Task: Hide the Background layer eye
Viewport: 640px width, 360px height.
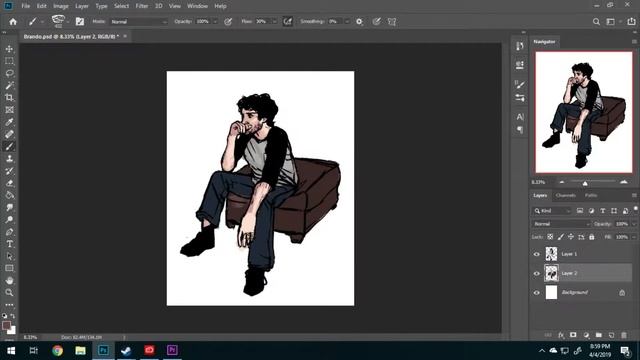Action: click(x=537, y=293)
